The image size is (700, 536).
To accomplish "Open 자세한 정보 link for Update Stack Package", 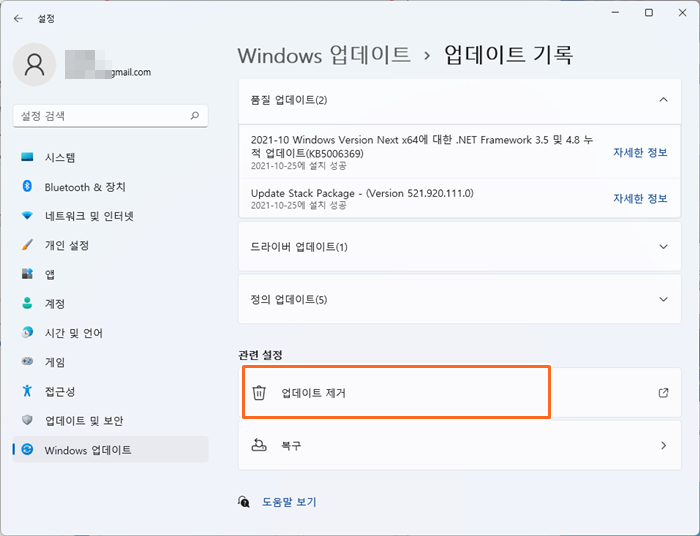I will pyautogui.click(x=640, y=198).
